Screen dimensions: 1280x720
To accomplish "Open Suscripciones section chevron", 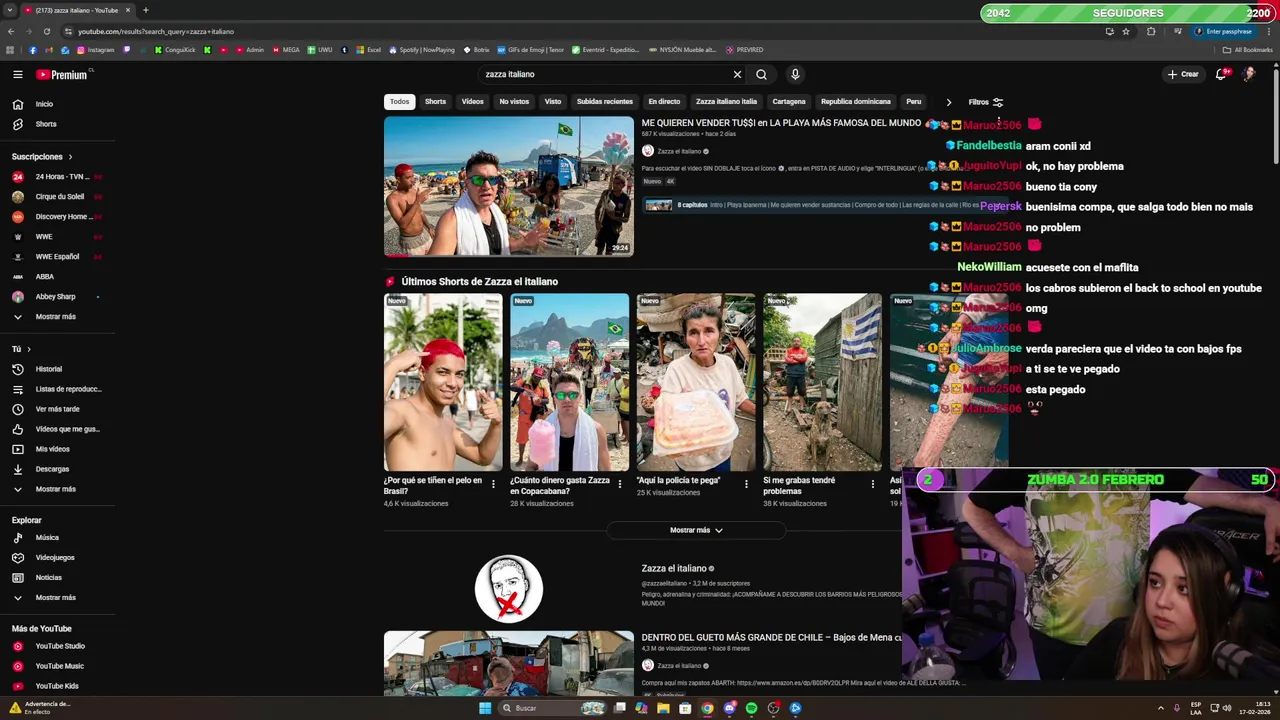I will point(70,157).
